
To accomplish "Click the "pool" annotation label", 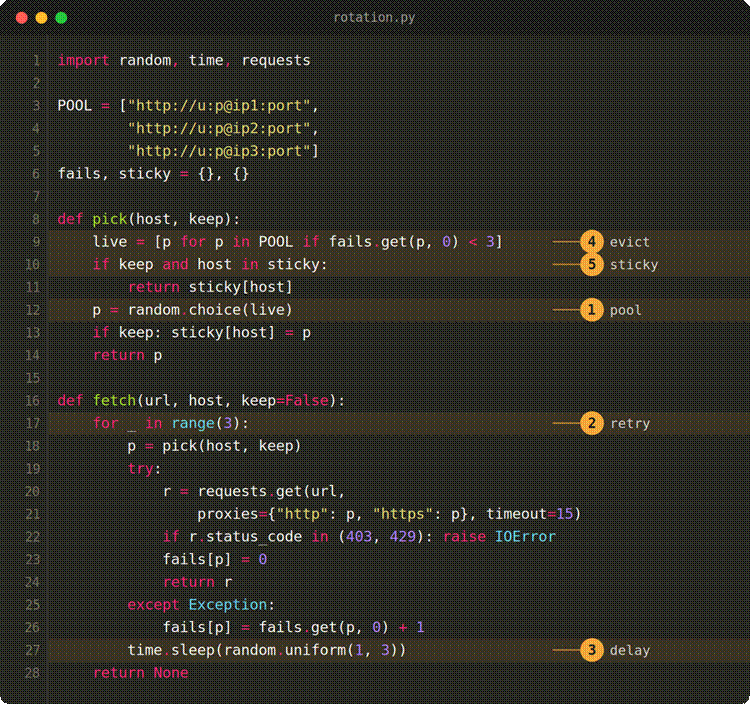I will pos(625,310).
